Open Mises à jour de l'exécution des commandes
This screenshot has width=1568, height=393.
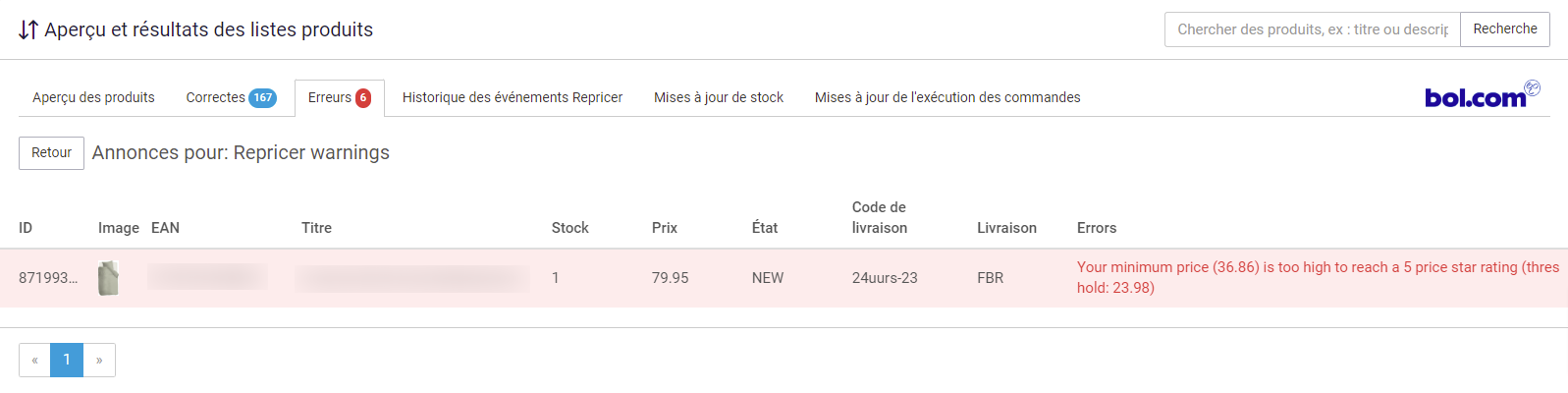click(x=947, y=98)
